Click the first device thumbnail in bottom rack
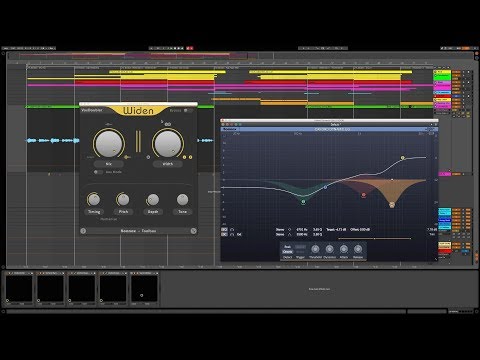The width and height of the screenshot is (480, 360). [x=19, y=289]
